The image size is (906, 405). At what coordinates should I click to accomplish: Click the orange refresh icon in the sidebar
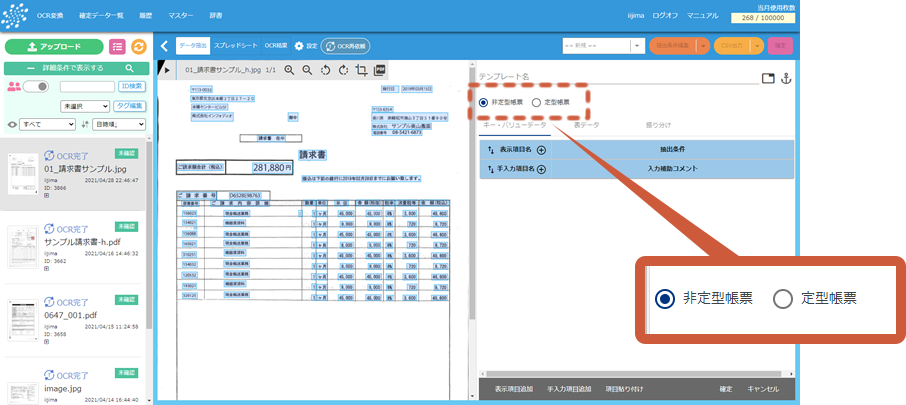click(x=139, y=47)
